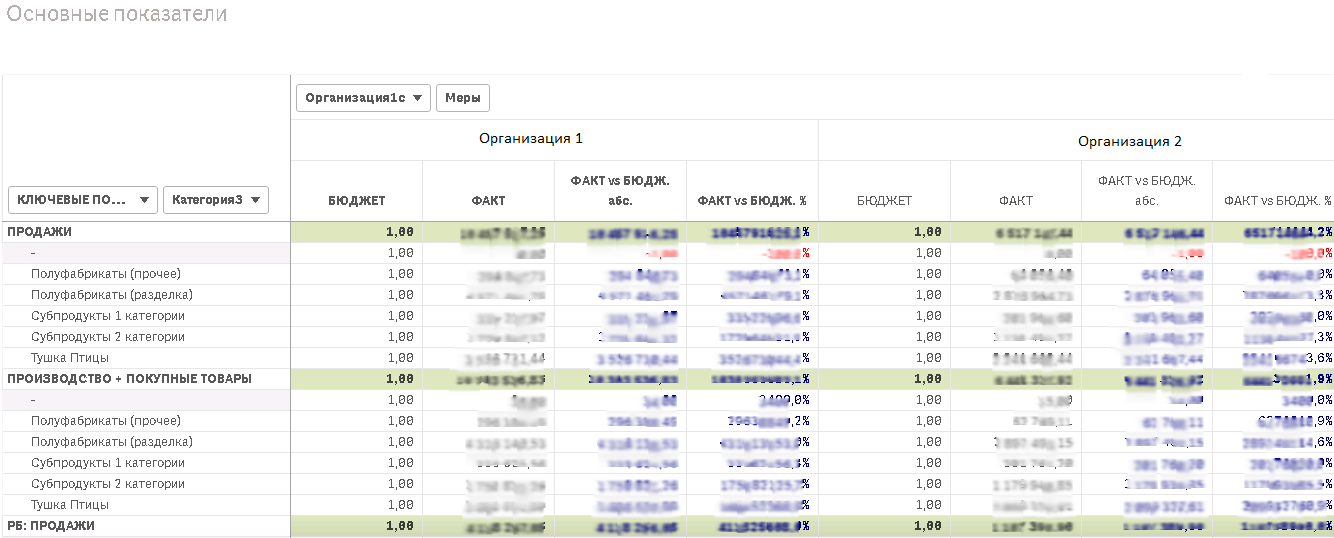Click the Основные показатели chart title
The image size is (1334, 538).
(117, 15)
